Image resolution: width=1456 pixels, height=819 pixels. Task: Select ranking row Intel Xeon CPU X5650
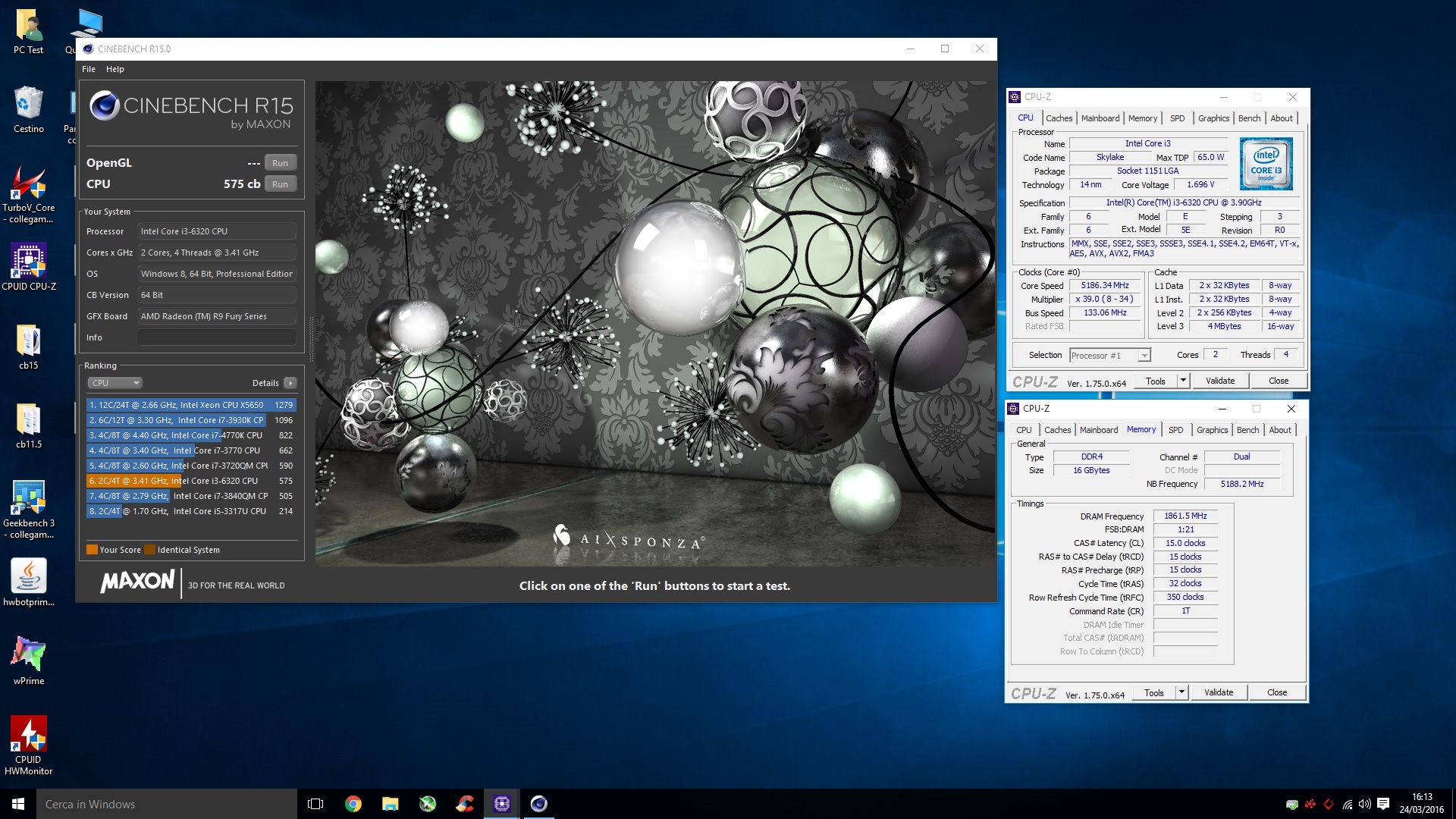191,405
